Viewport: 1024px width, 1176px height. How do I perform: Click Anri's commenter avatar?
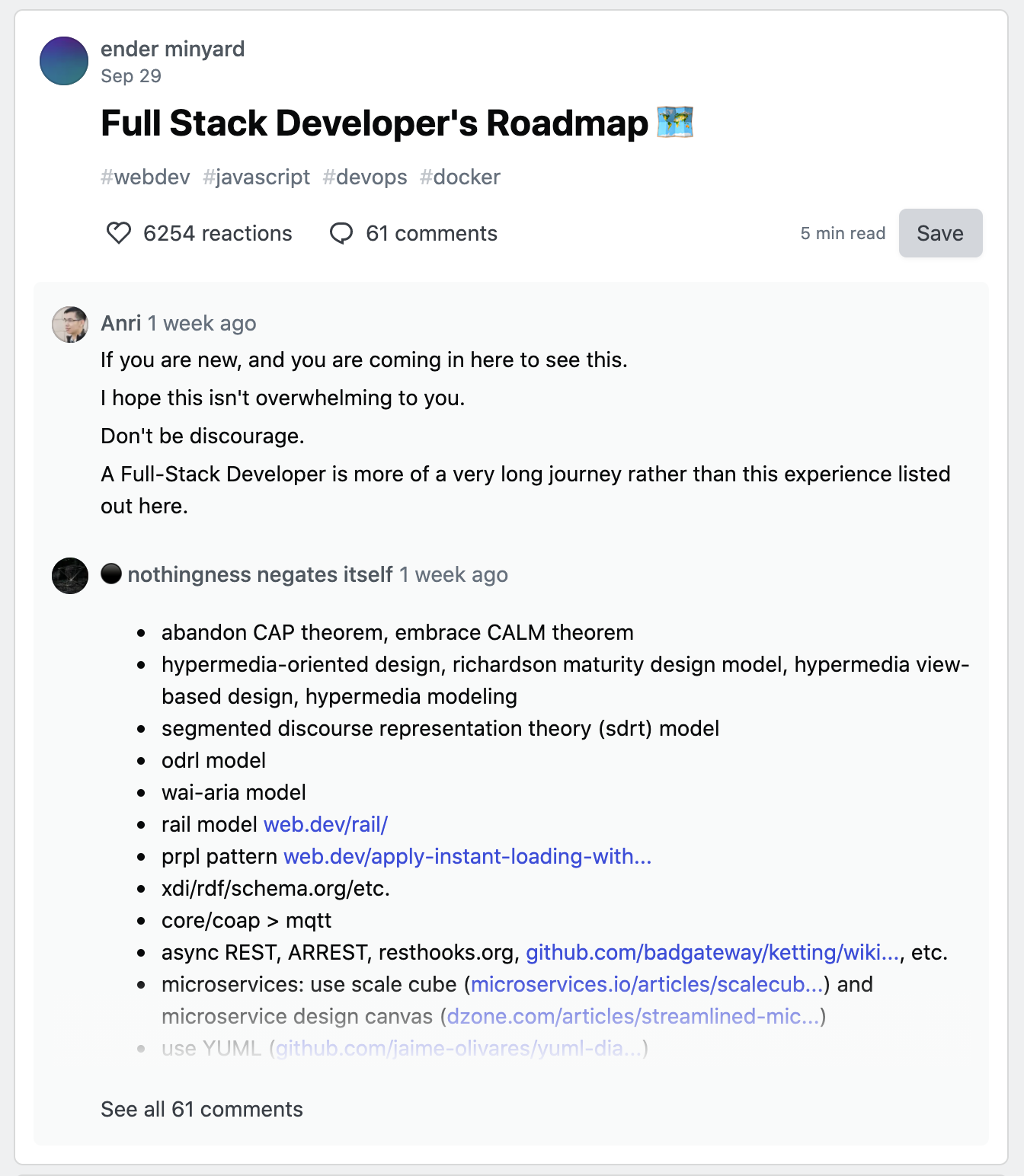(x=70, y=324)
